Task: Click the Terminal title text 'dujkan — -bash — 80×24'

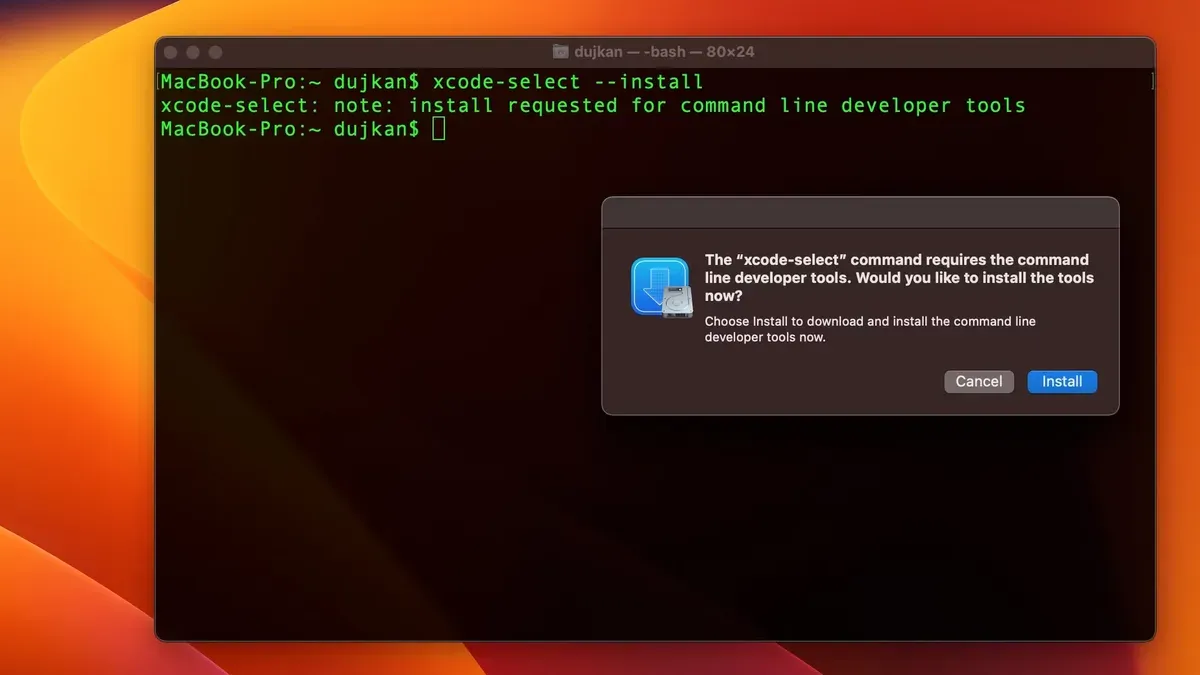Action: (x=665, y=52)
